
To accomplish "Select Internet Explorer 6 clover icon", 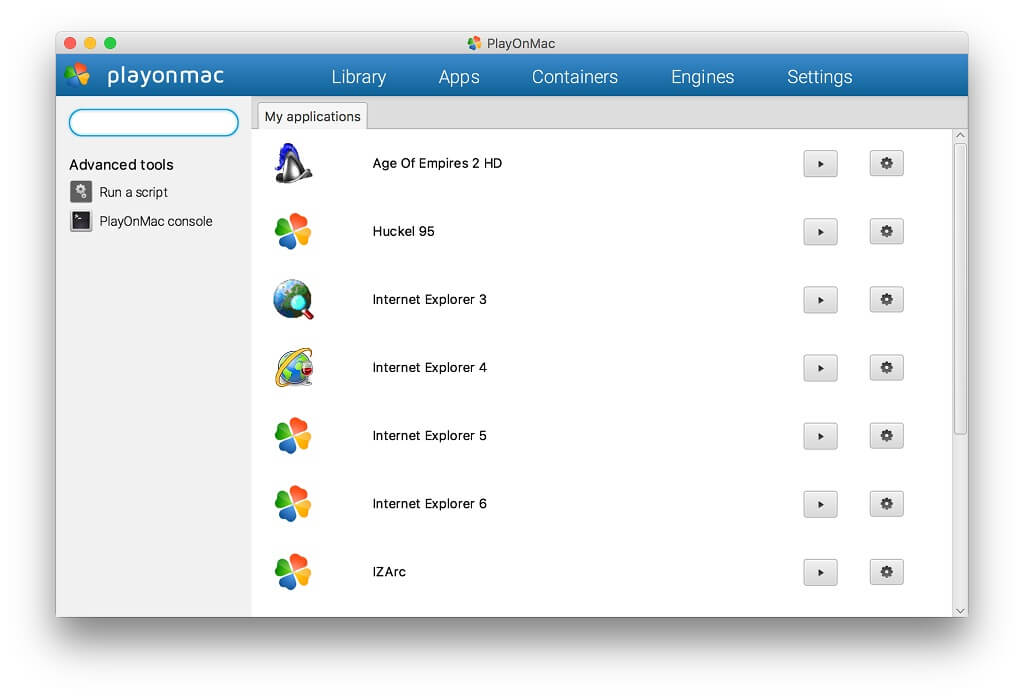I will [x=293, y=504].
